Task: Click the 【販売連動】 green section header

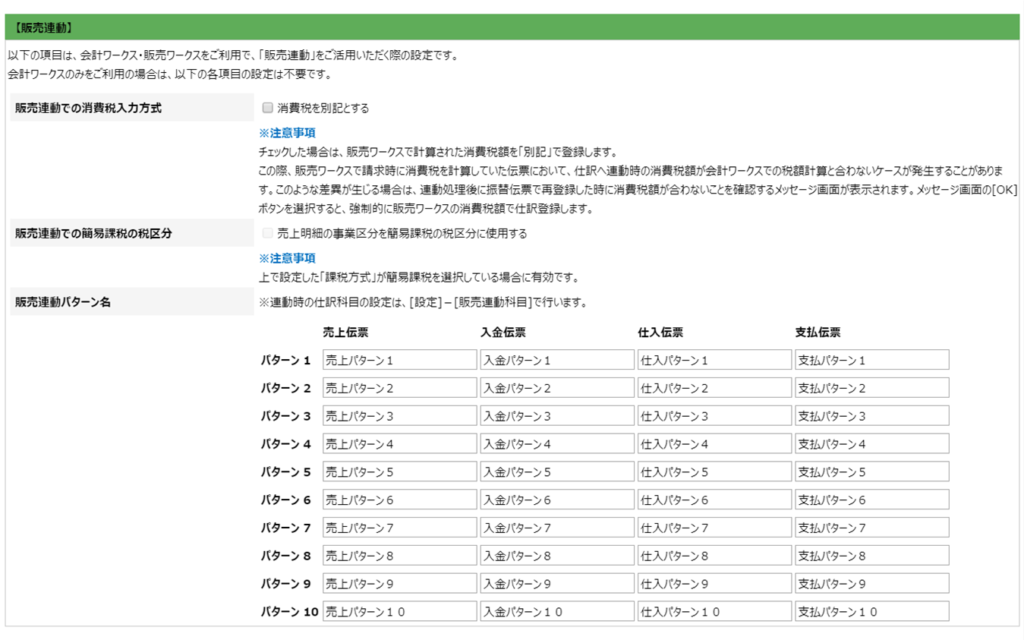Action: pyautogui.click(x=512, y=27)
